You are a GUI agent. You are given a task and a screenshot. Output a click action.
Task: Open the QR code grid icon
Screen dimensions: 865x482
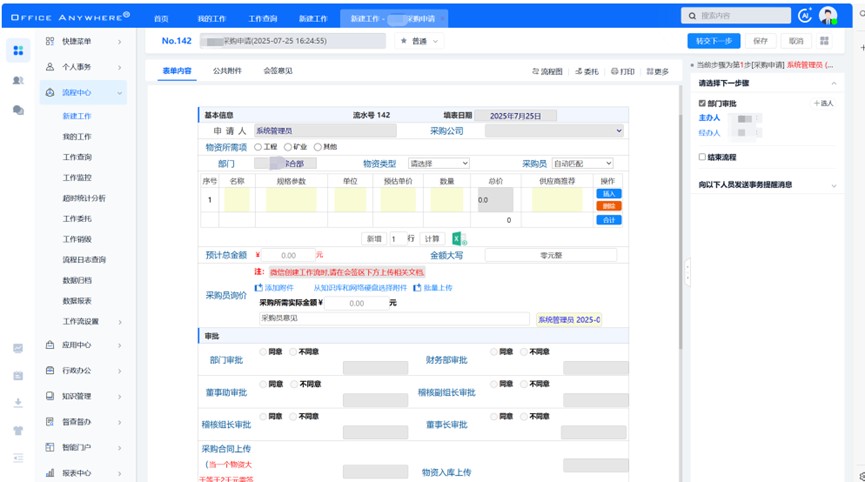coord(824,41)
